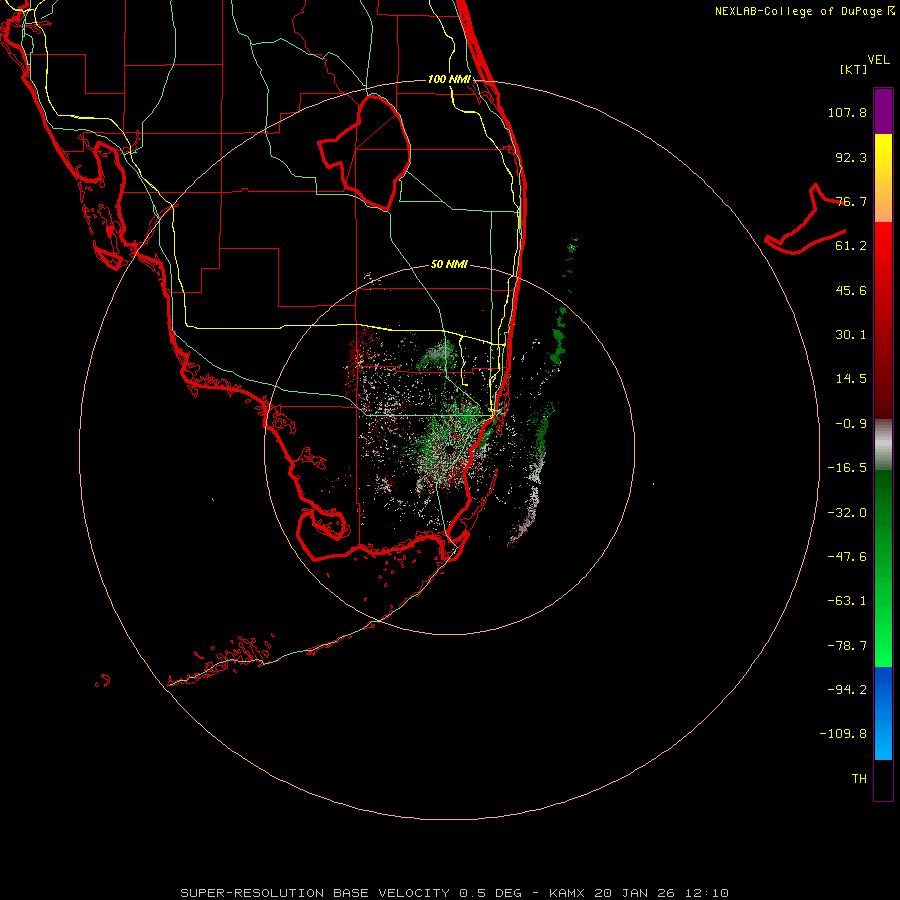Click the 14.5 legend value
The height and width of the screenshot is (900, 900).
point(851,379)
